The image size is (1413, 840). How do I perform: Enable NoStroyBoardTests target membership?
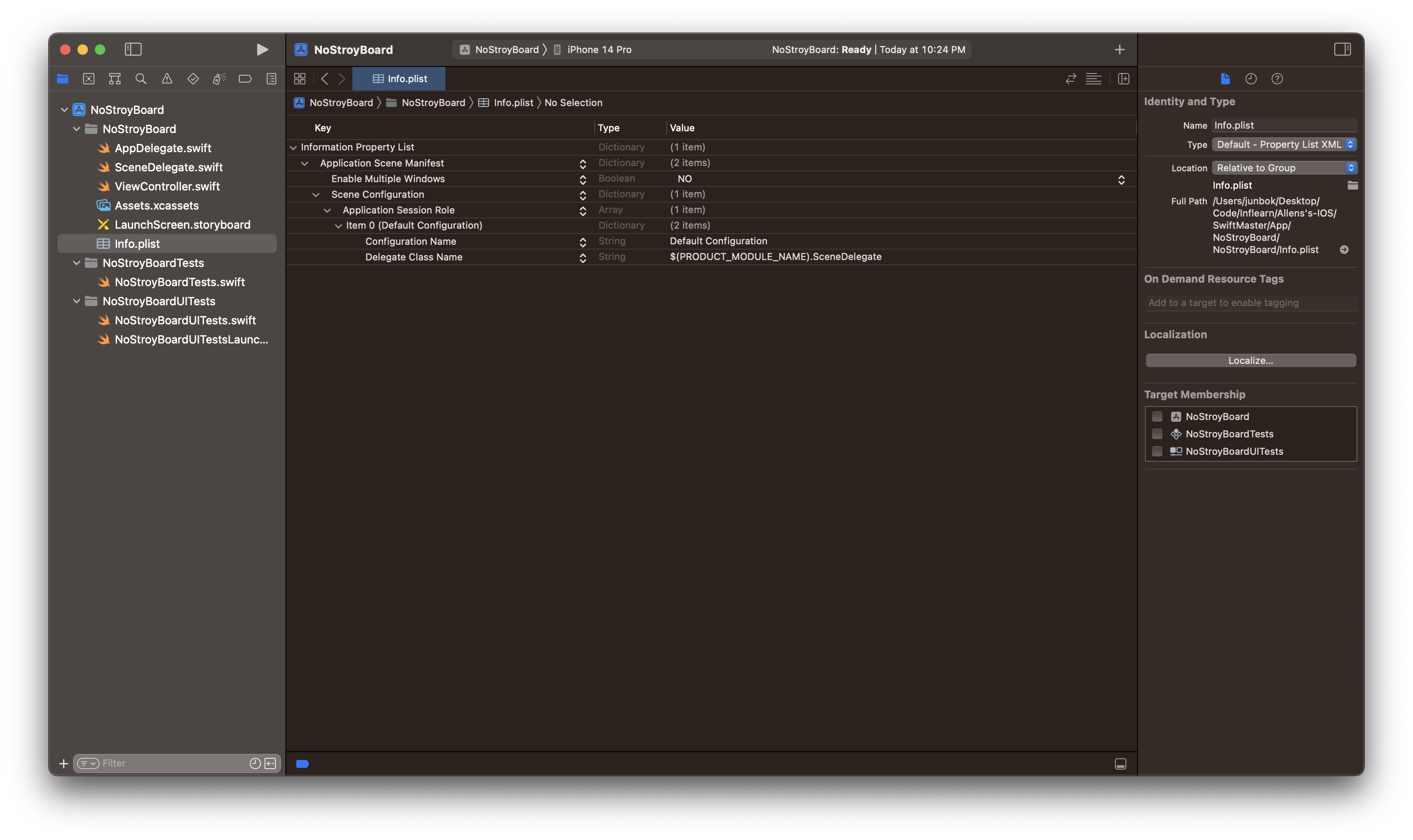pos(1157,434)
